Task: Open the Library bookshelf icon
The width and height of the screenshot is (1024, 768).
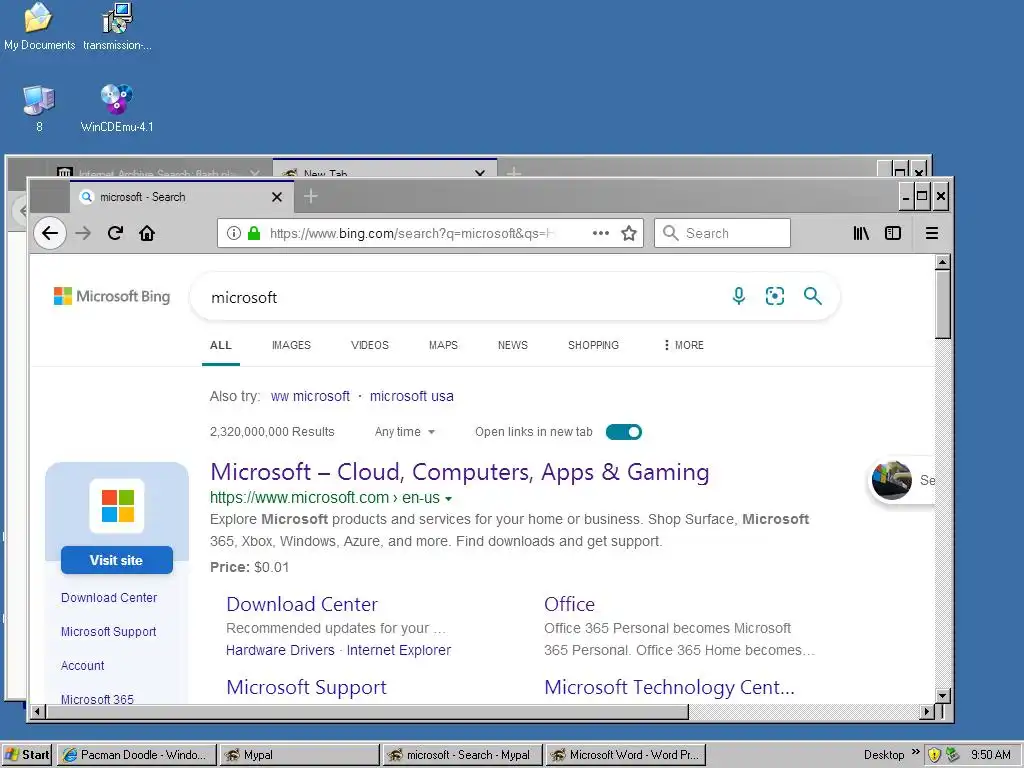Action: pos(861,233)
